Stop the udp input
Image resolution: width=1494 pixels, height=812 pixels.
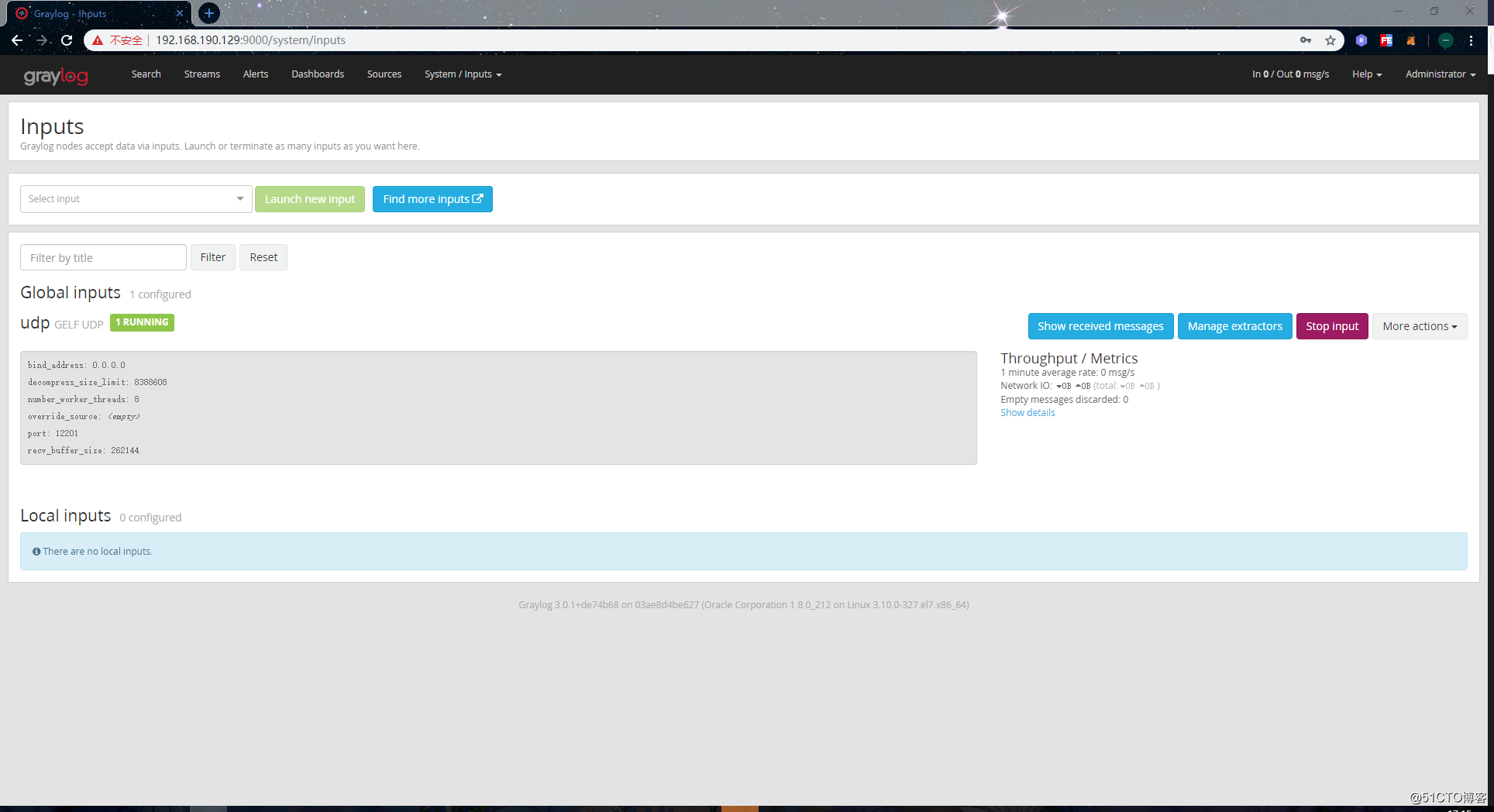click(1332, 326)
